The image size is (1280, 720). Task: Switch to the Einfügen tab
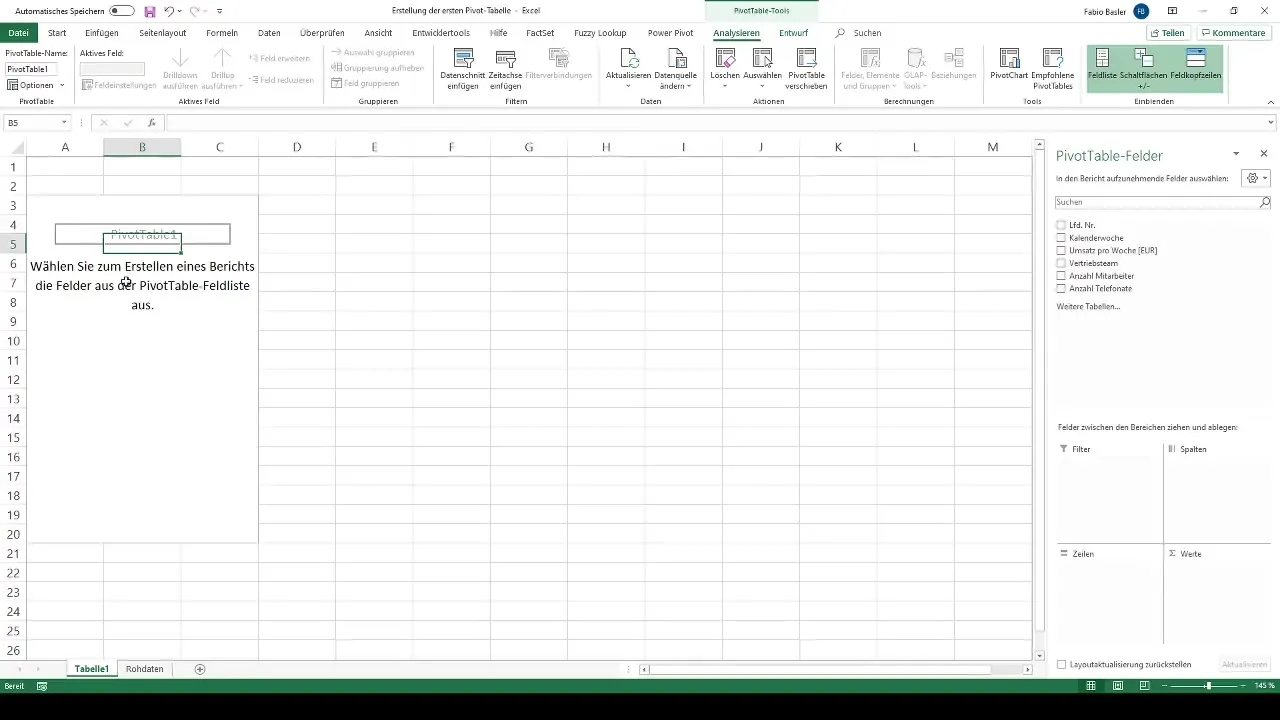click(x=102, y=33)
